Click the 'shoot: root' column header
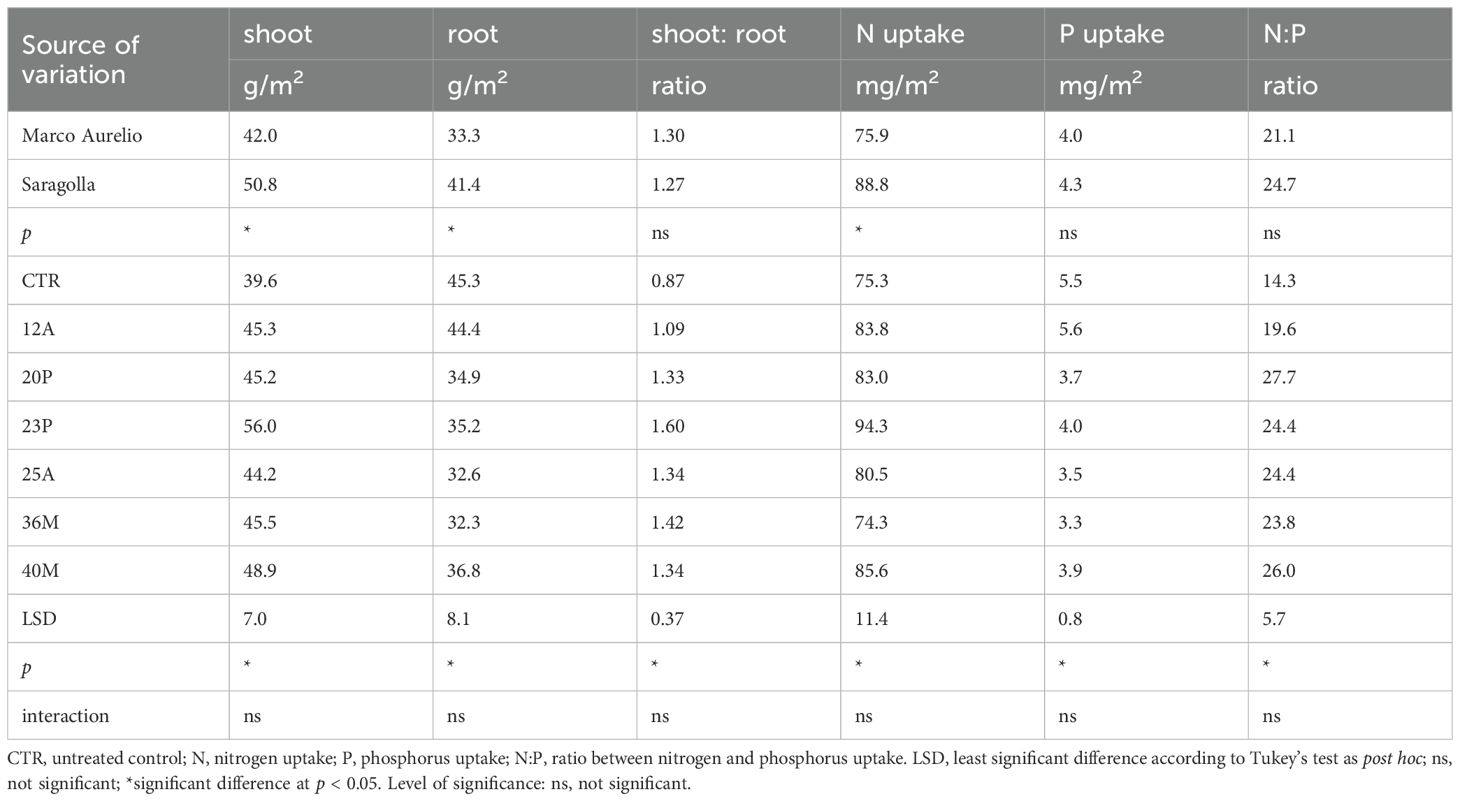Viewport: 1460px width, 801px height. [x=718, y=34]
